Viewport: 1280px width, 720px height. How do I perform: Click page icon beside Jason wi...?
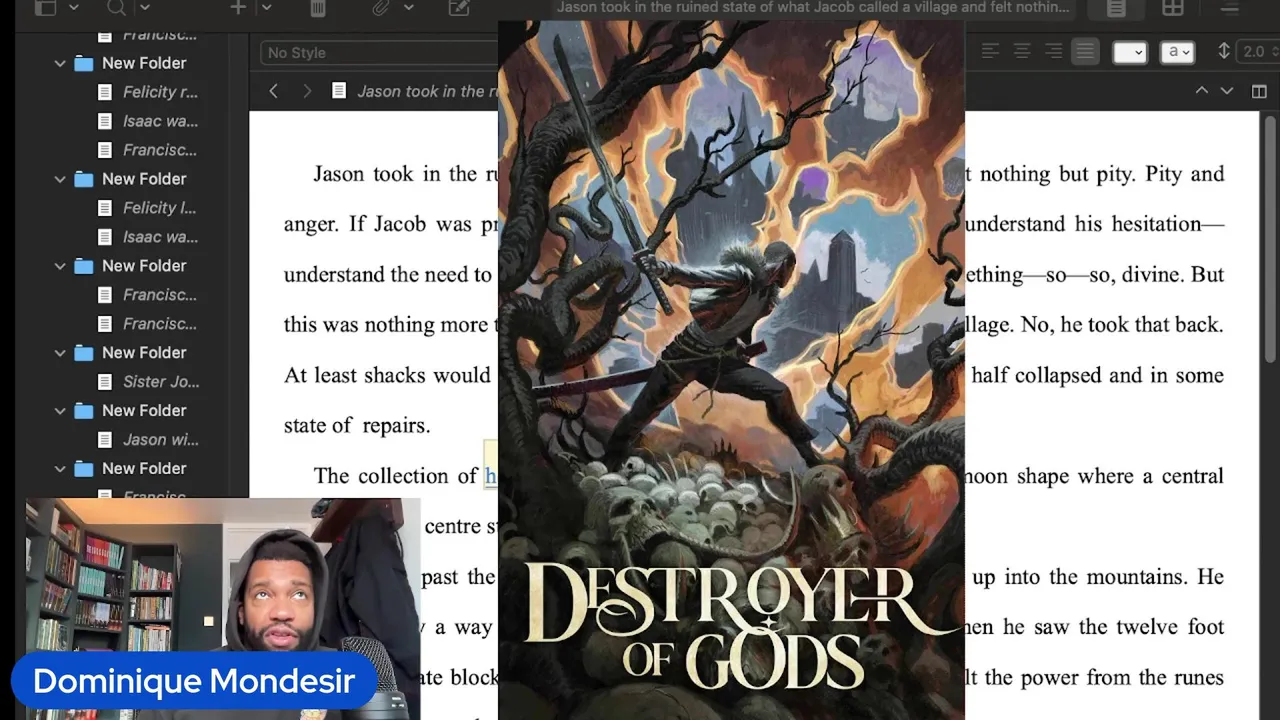click(104, 440)
